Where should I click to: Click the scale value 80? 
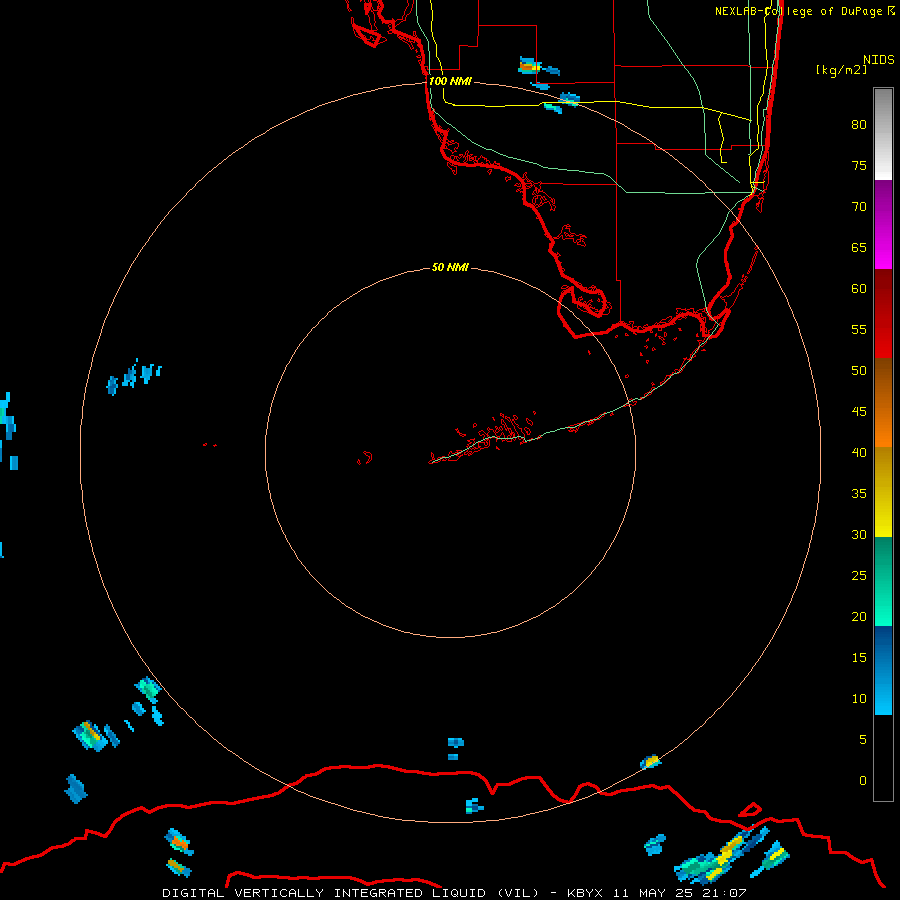coord(859,125)
